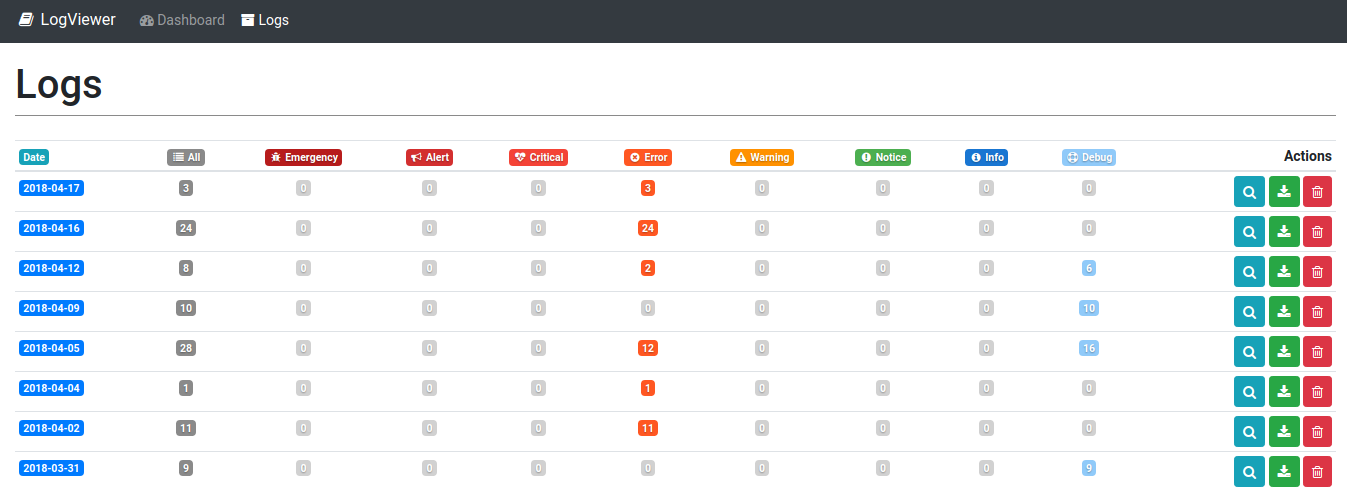Delete the 2018-04-05 log
The image size is (1347, 491).
(1318, 352)
